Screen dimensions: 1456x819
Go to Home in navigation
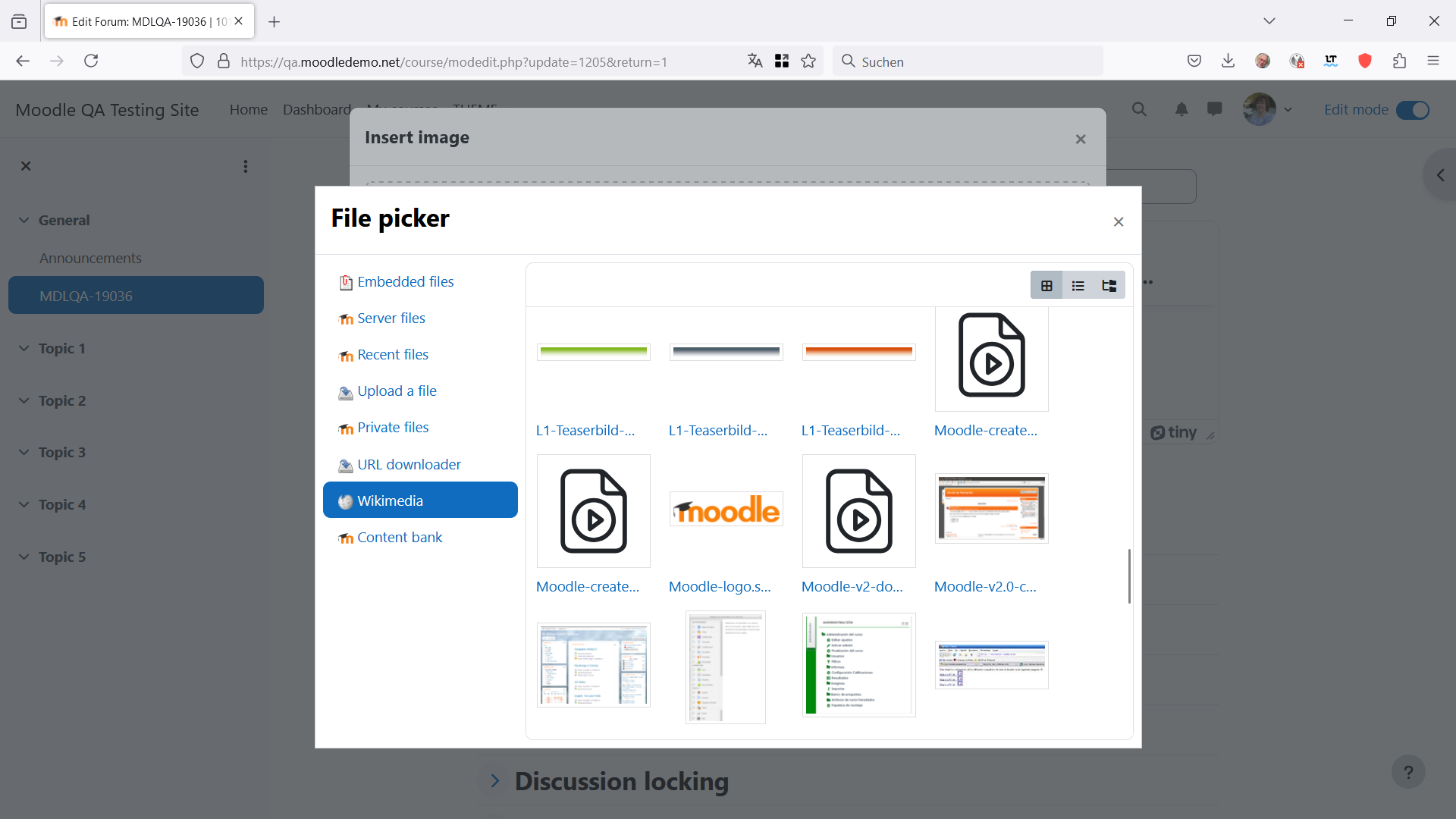[249, 110]
